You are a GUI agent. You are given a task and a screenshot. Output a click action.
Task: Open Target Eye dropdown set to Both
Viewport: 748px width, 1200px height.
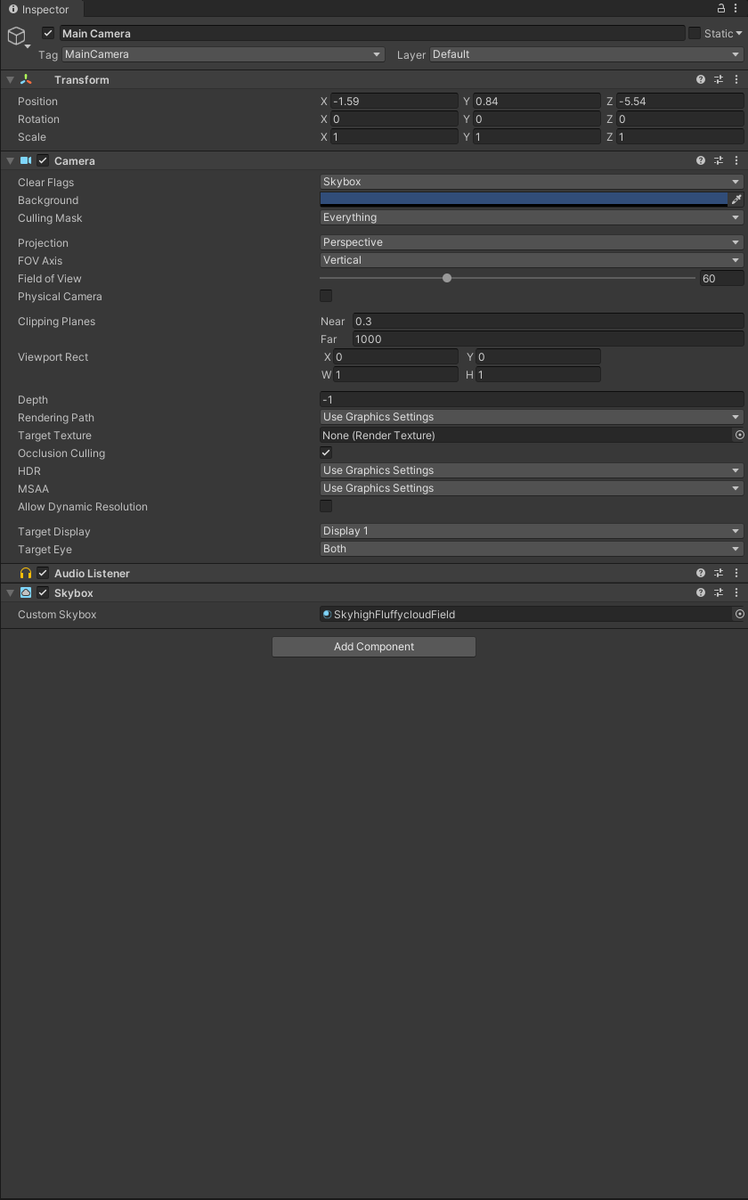click(531, 549)
